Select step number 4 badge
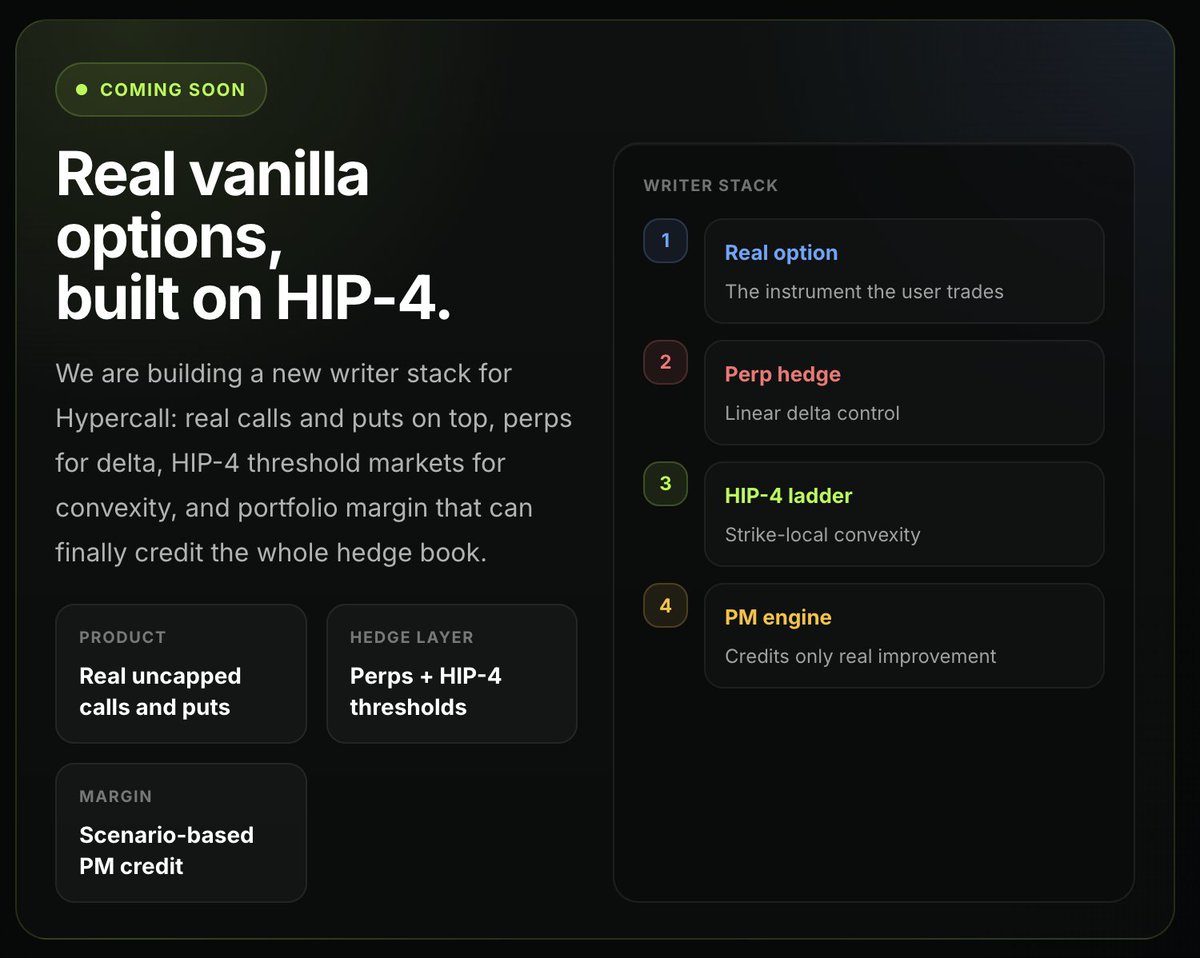Image resolution: width=1200 pixels, height=958 pixels. [x=666, y=605]
